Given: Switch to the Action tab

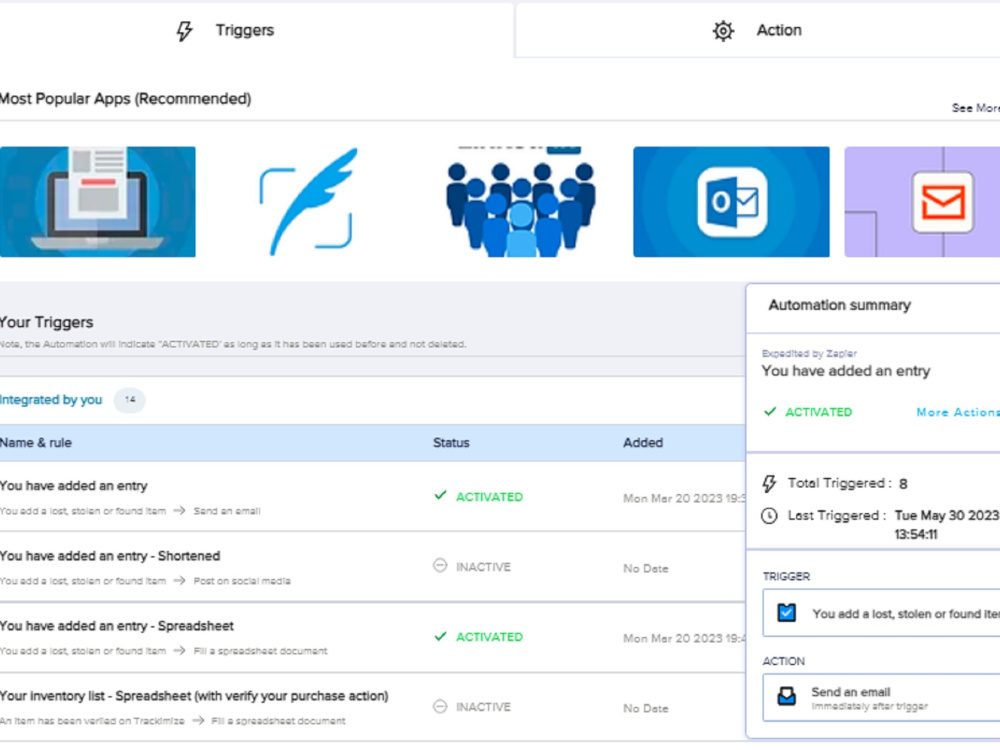Looking at the screenshot, I should click(x=758, y=30).
